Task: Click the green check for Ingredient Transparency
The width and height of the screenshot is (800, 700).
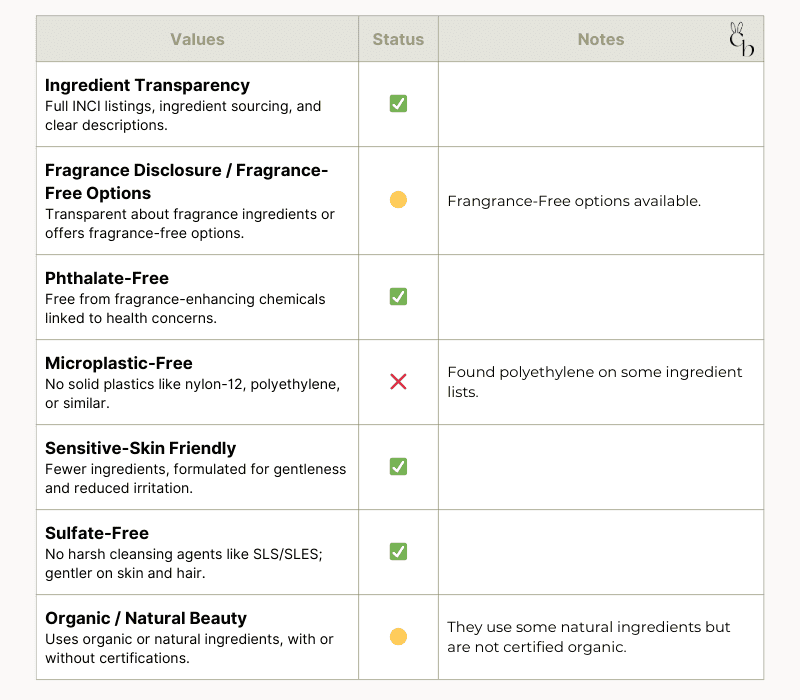Action: [398, 104]
